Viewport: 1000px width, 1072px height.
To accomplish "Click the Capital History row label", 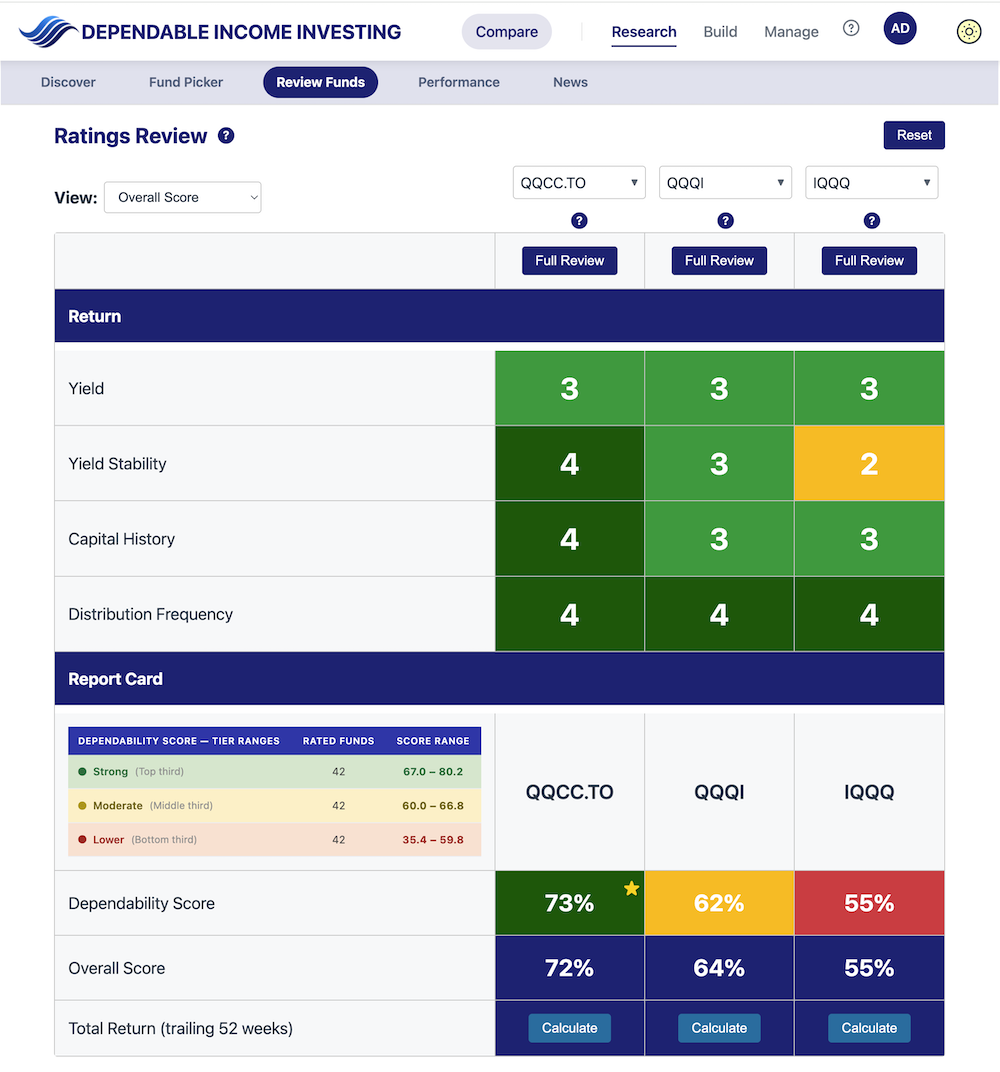I will [x=122, y=539].
